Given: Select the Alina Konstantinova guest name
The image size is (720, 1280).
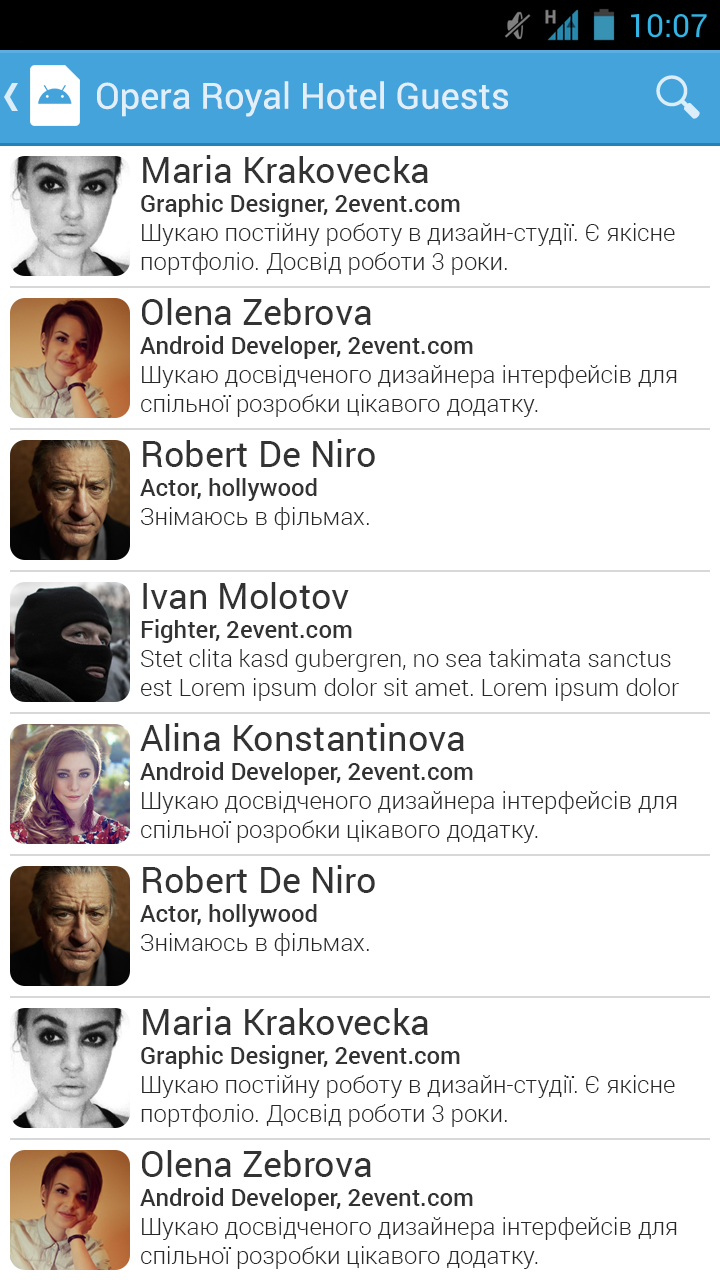Looking at the screenshot, I should coord(303,739).
